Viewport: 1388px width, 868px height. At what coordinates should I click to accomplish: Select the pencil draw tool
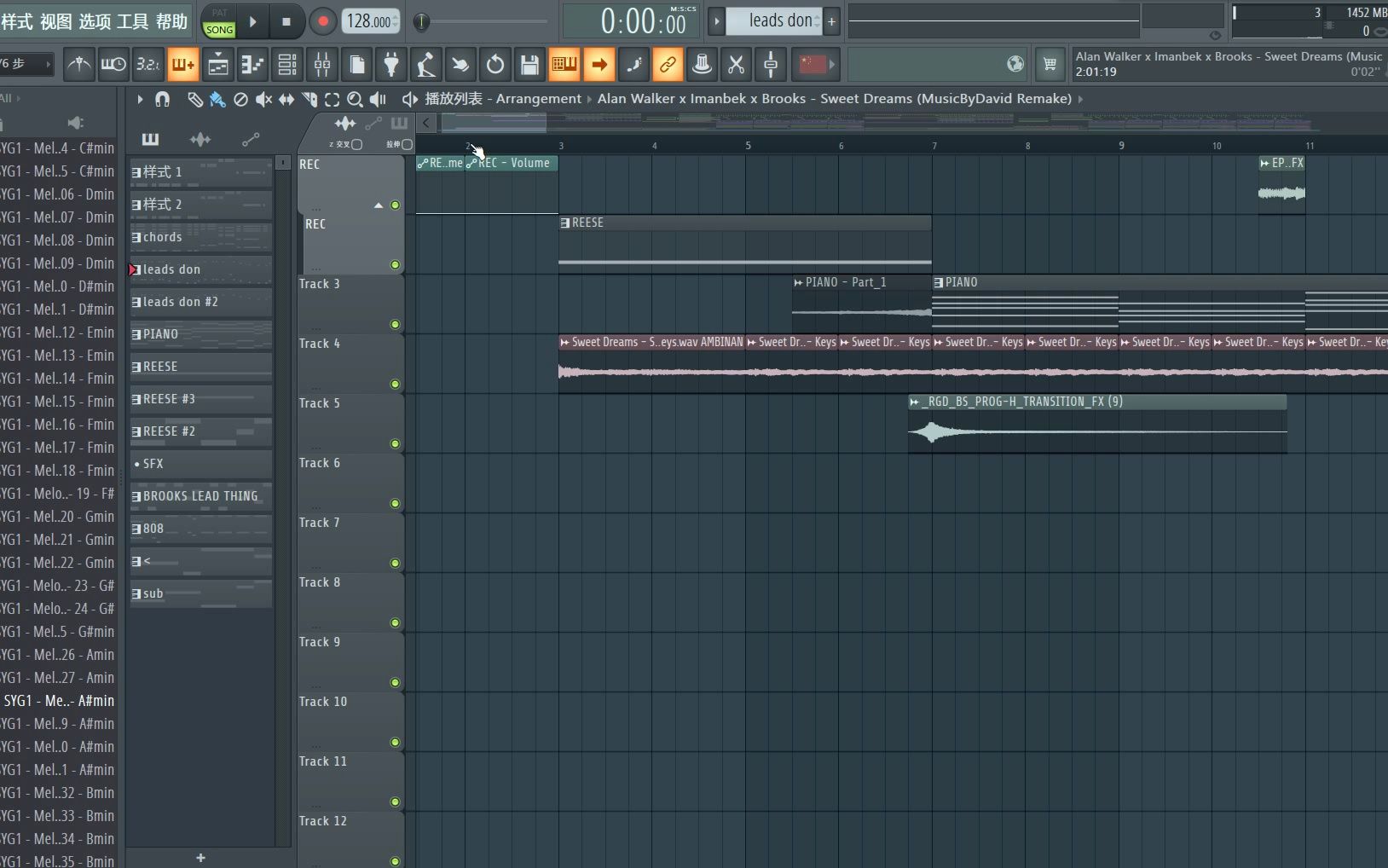195,99
